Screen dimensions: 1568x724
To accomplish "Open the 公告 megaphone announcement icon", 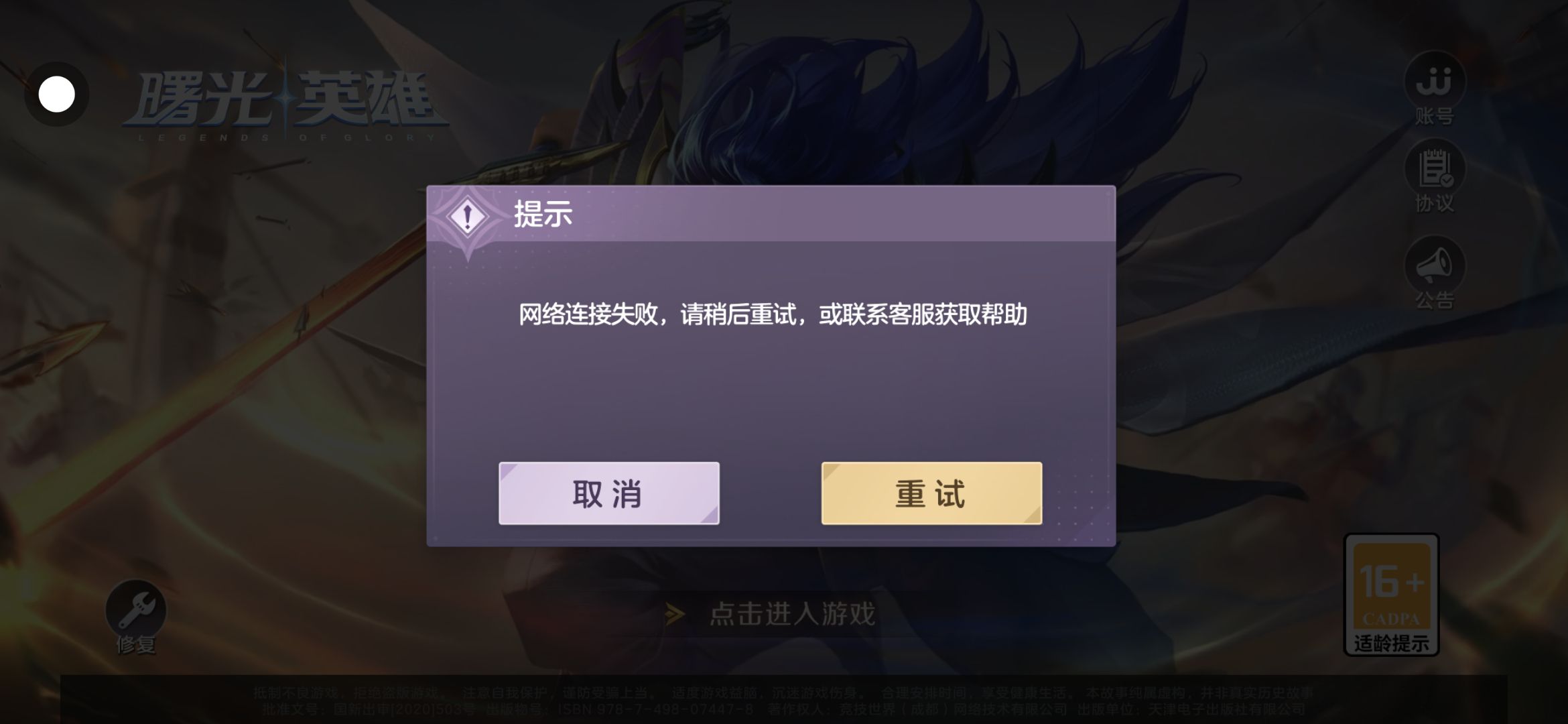I will coord(1435,265).
